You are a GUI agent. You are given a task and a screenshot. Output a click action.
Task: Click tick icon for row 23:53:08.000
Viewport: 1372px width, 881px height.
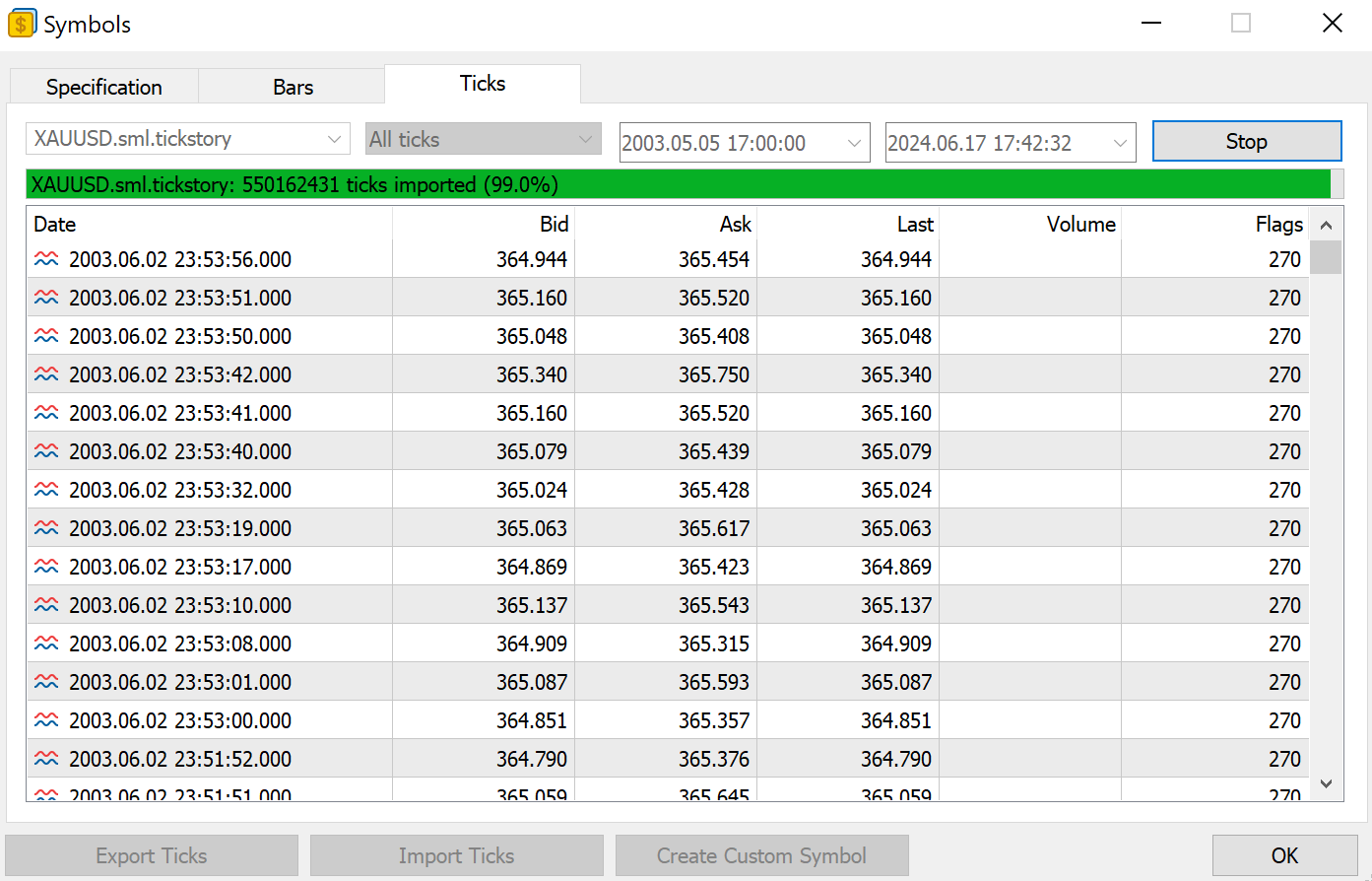click(x=46, y=644)
